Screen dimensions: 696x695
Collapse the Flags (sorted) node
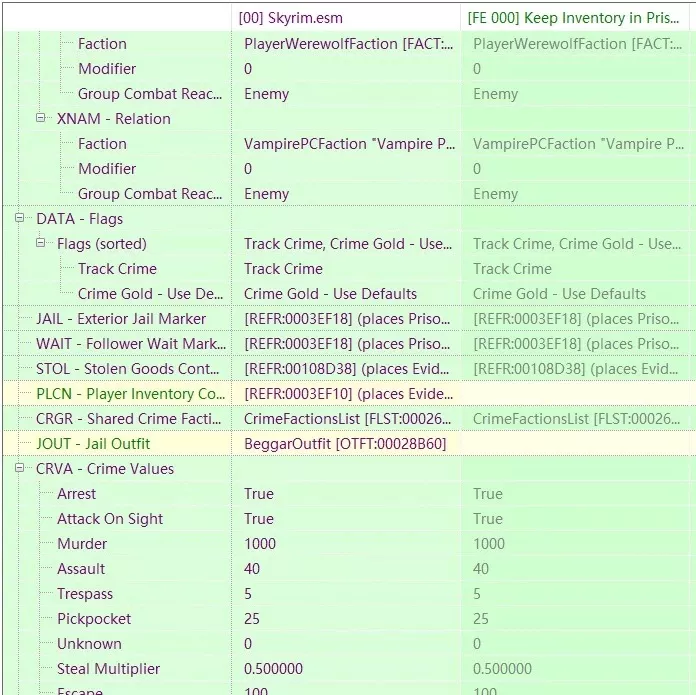click(40, 243)
